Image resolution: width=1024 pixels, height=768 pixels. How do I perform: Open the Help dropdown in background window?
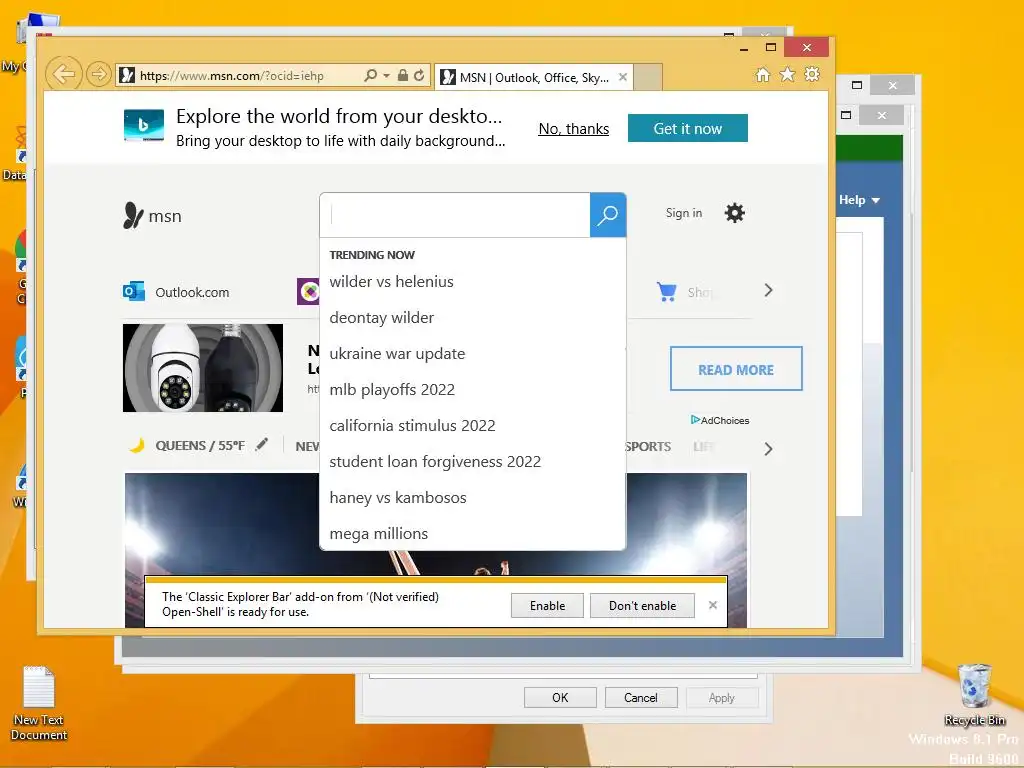859,200
